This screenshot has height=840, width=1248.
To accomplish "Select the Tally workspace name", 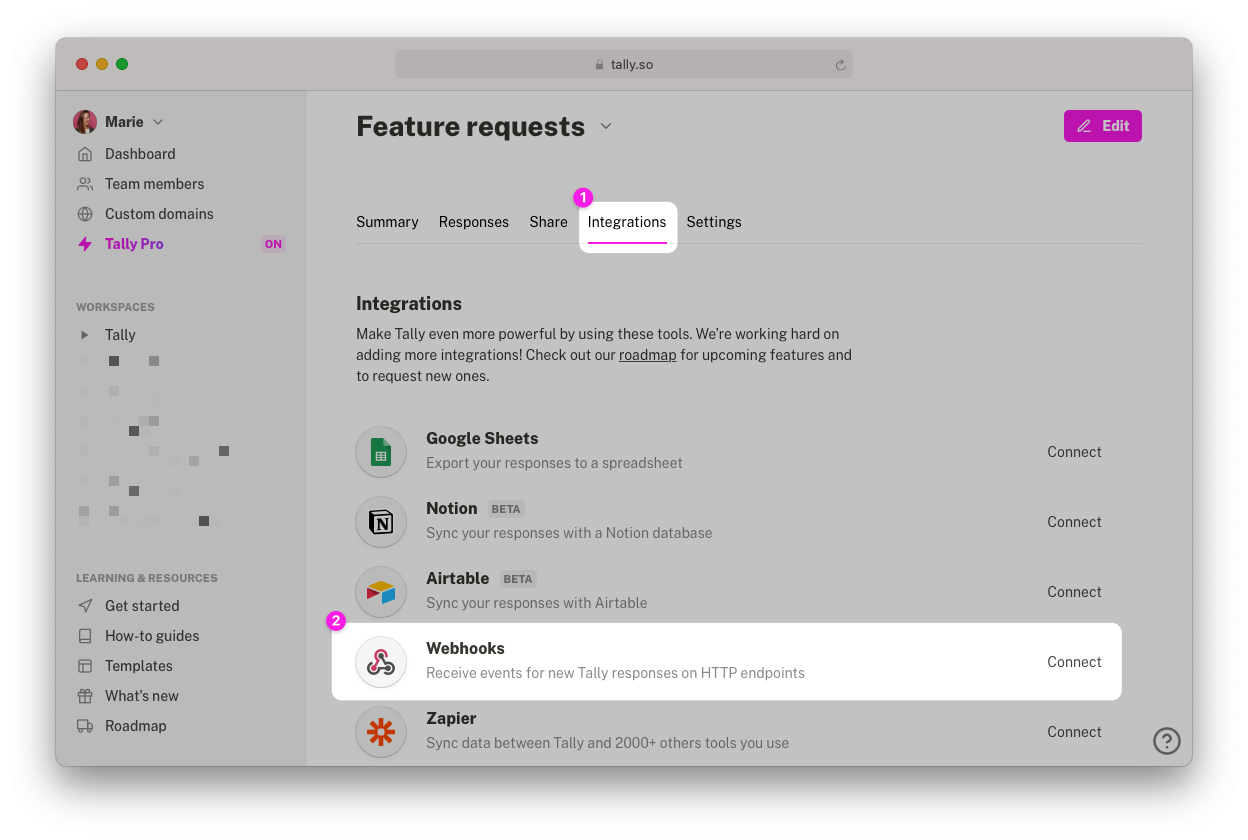I will [x=120, y=335].
